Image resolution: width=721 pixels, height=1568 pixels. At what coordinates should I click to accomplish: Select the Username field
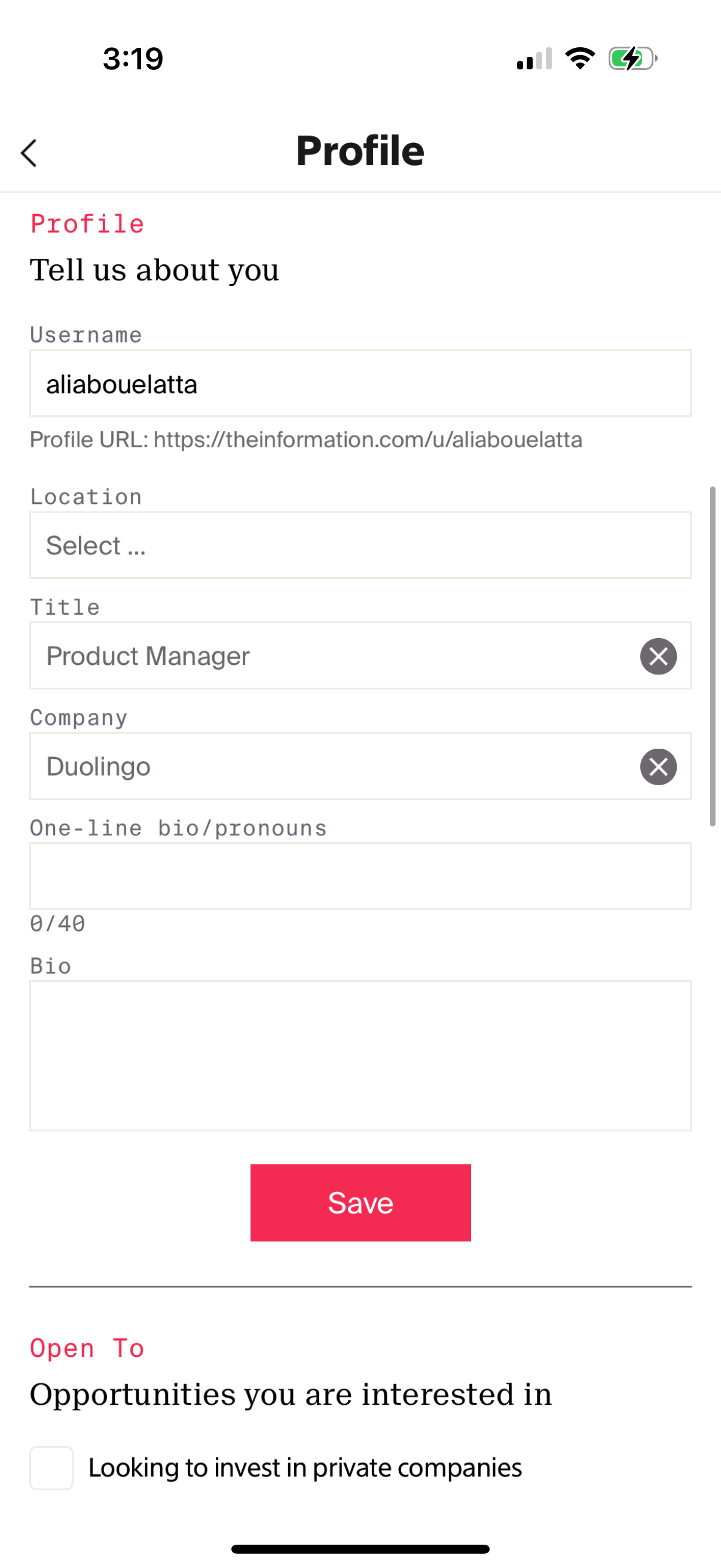pos(360,383)
